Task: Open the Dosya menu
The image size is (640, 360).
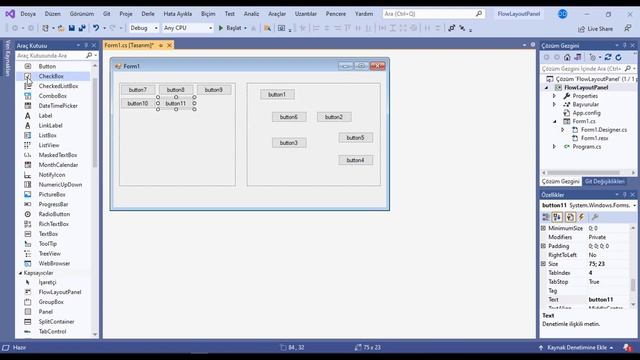Action: pyautogui.click(x=28, y=14)
